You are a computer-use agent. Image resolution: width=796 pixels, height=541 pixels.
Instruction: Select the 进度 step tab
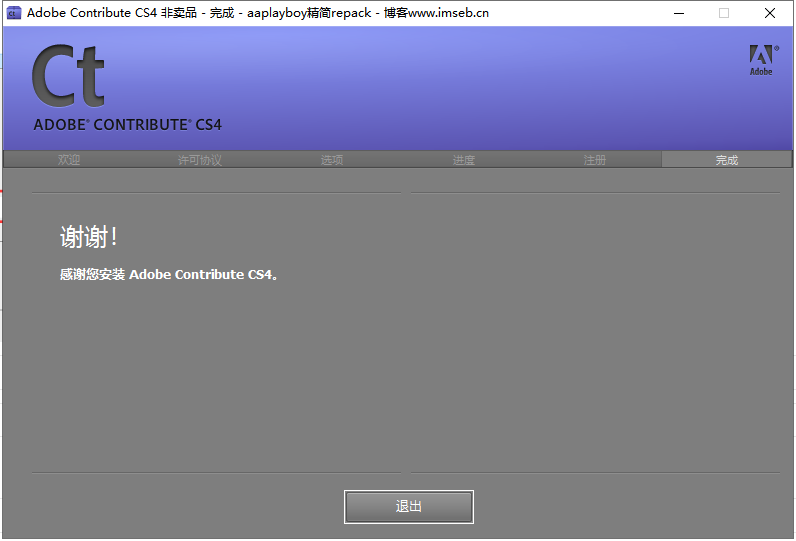point(463,160)
